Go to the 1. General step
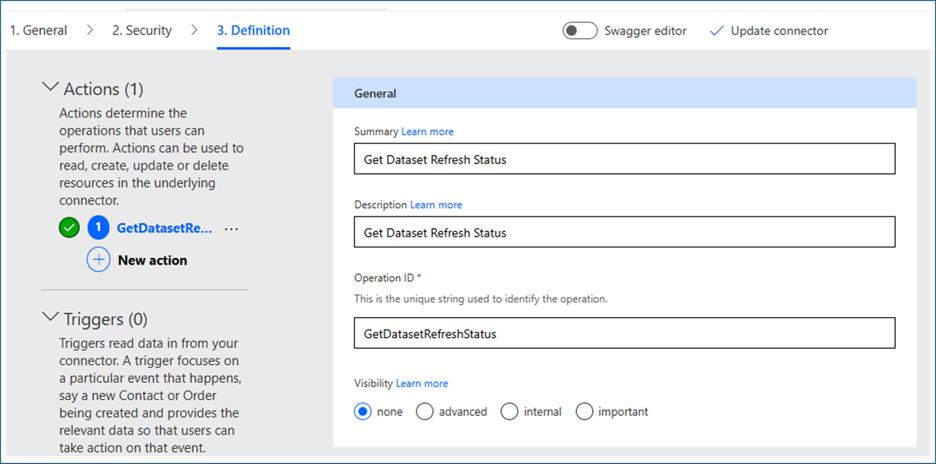This screenshot has height=464, width=936. 38,30
